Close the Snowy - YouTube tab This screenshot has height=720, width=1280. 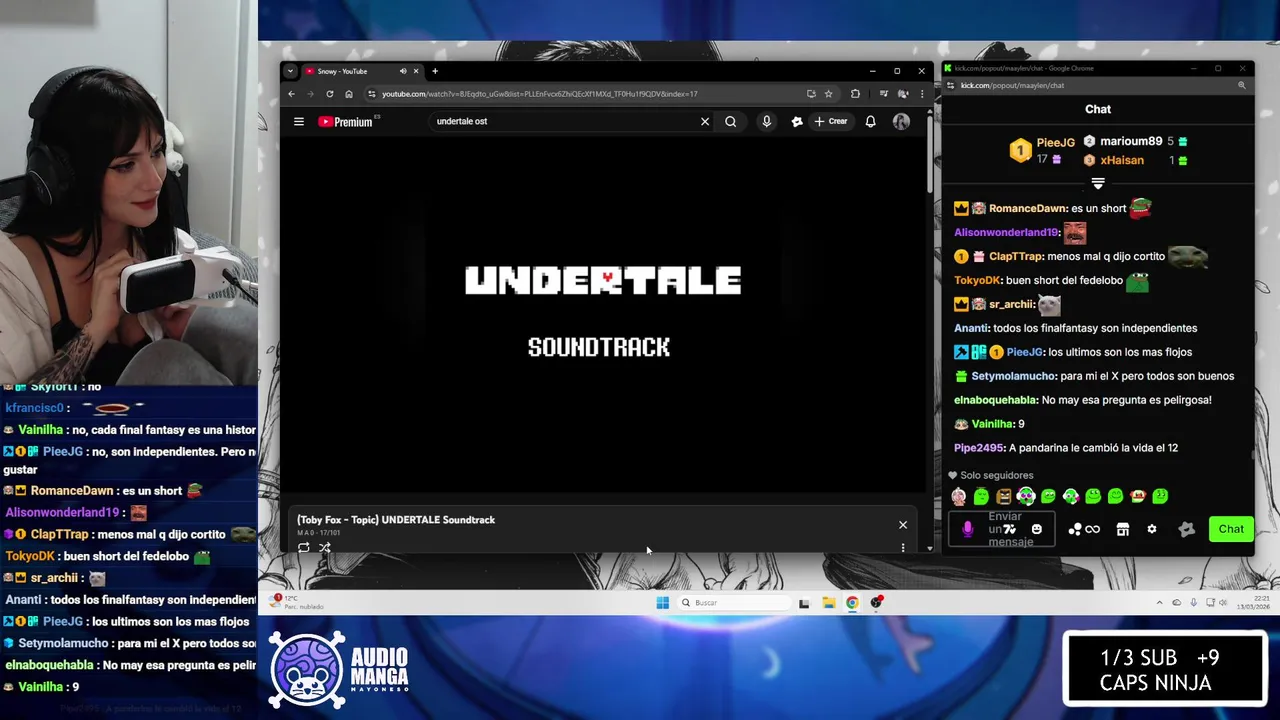pos(416,71)
